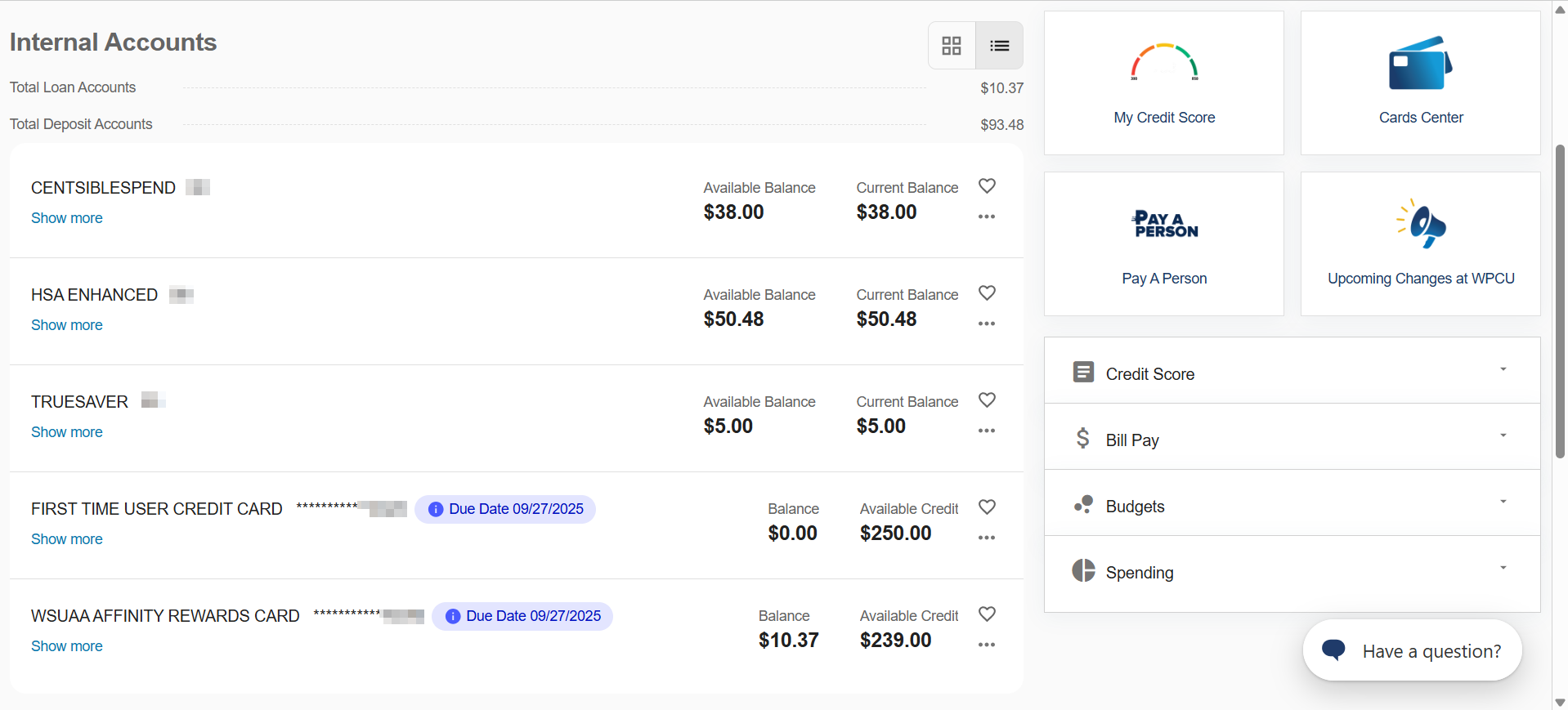Image resolution: width=1568 pixels, height=710 pixels.
Task: Click the Pay A Person logo
Action: 1165,224
